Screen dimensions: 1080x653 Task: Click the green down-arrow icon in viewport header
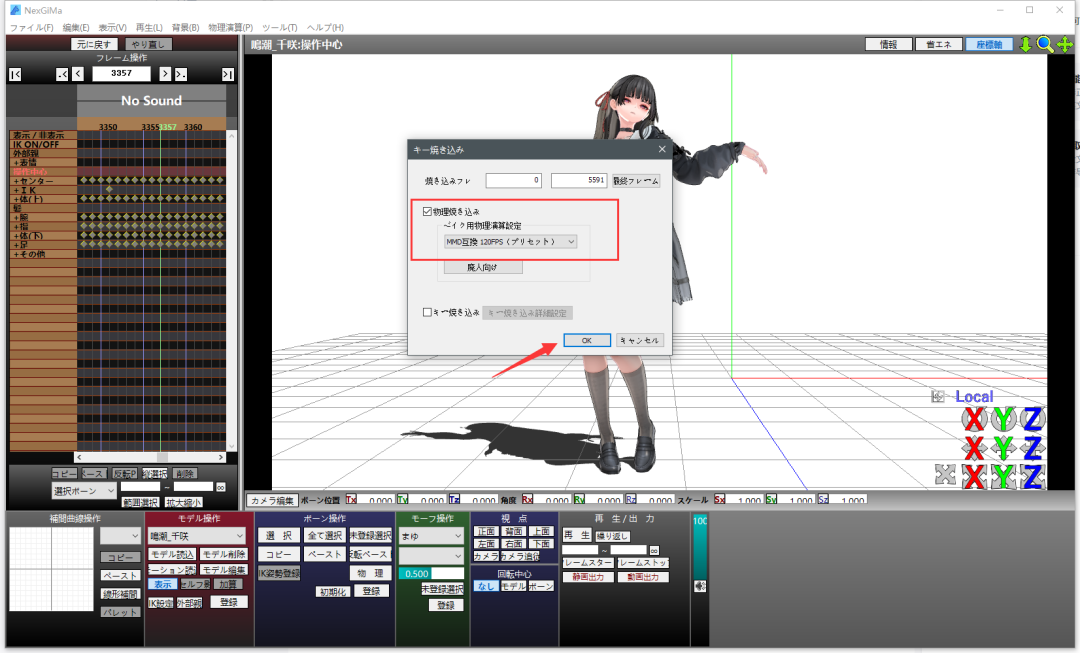[1026, 45]
